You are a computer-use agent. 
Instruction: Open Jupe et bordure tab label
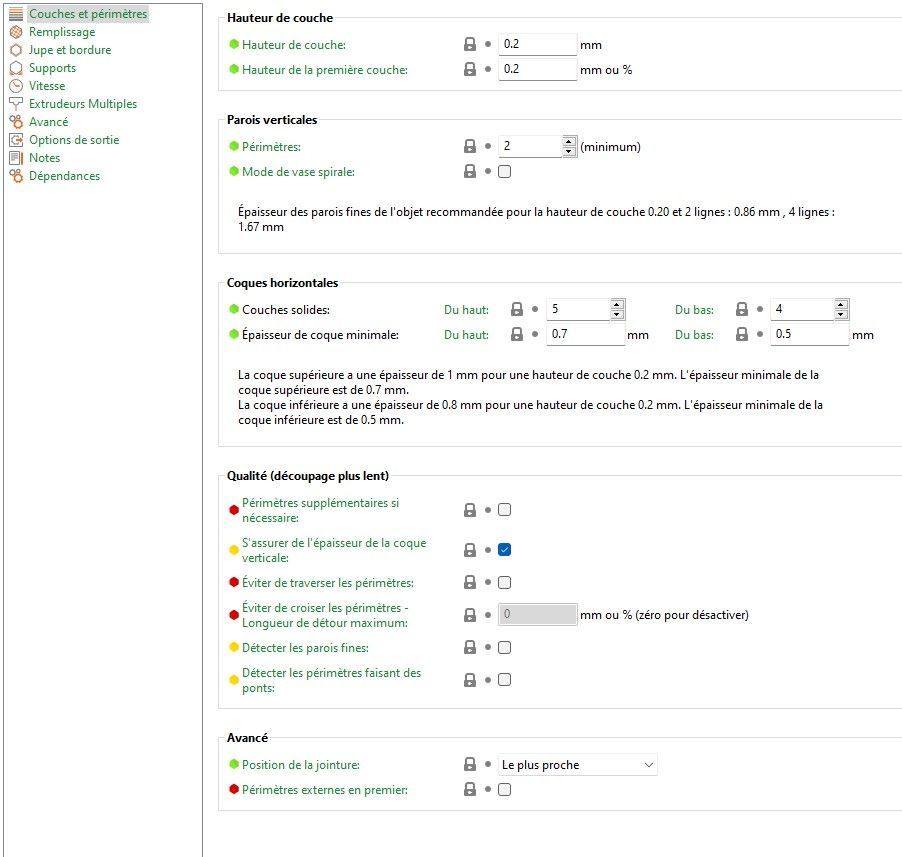coord(70,50)
